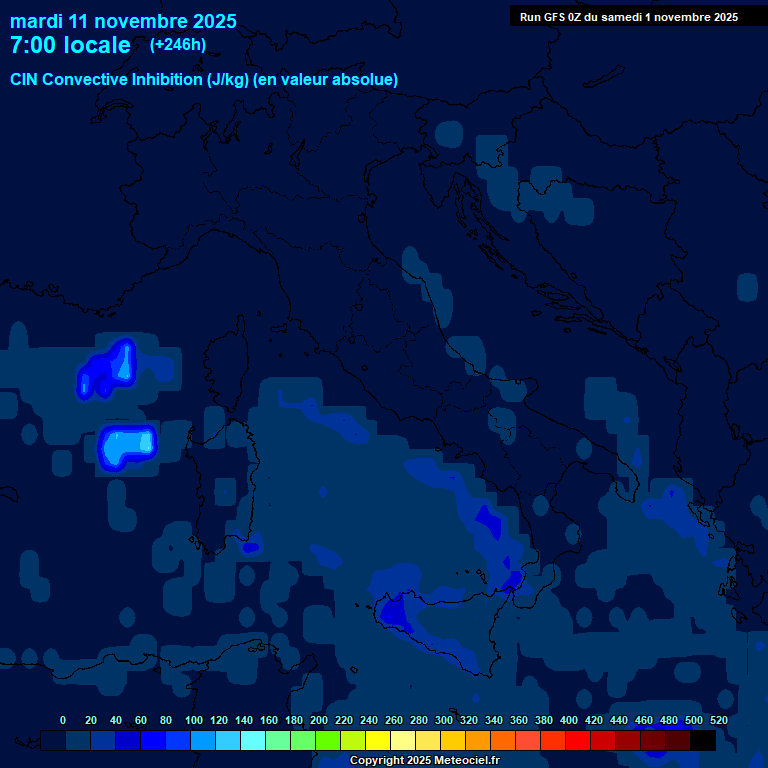Click the date title mardi 11 novembre 2025

coord(123,21)
